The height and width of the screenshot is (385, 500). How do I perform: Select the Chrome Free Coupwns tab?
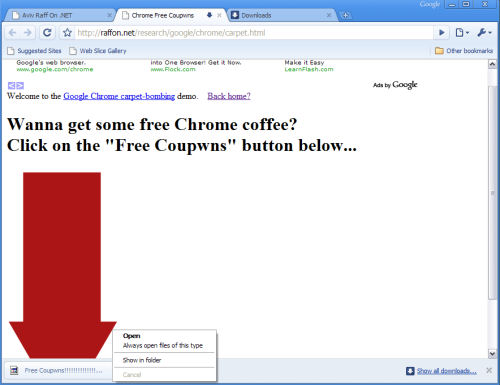click(x=171, y=15)
